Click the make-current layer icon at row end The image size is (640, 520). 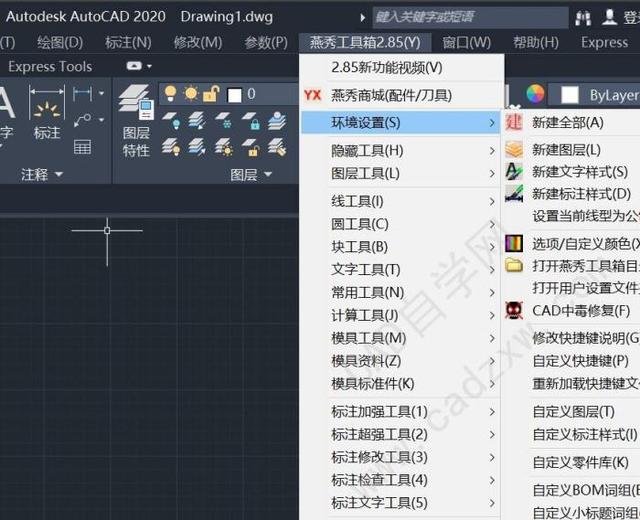click(x=277, y=120)
